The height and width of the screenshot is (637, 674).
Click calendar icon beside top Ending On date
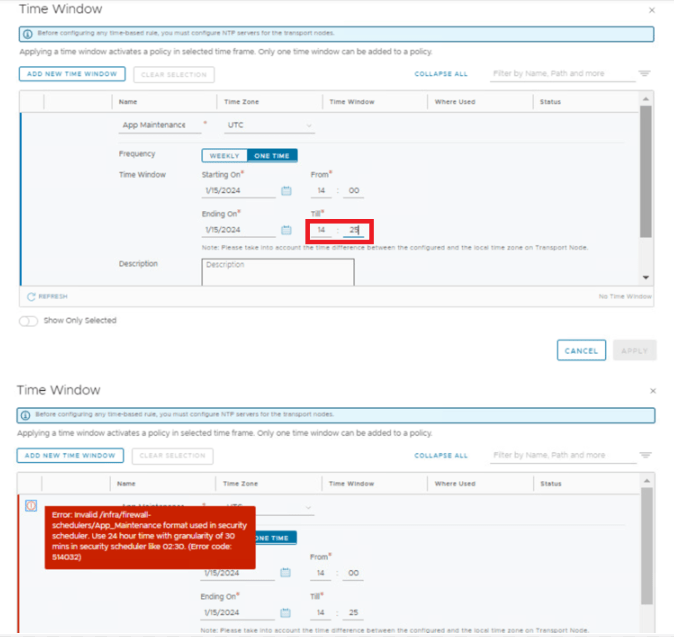pos(286,230)
